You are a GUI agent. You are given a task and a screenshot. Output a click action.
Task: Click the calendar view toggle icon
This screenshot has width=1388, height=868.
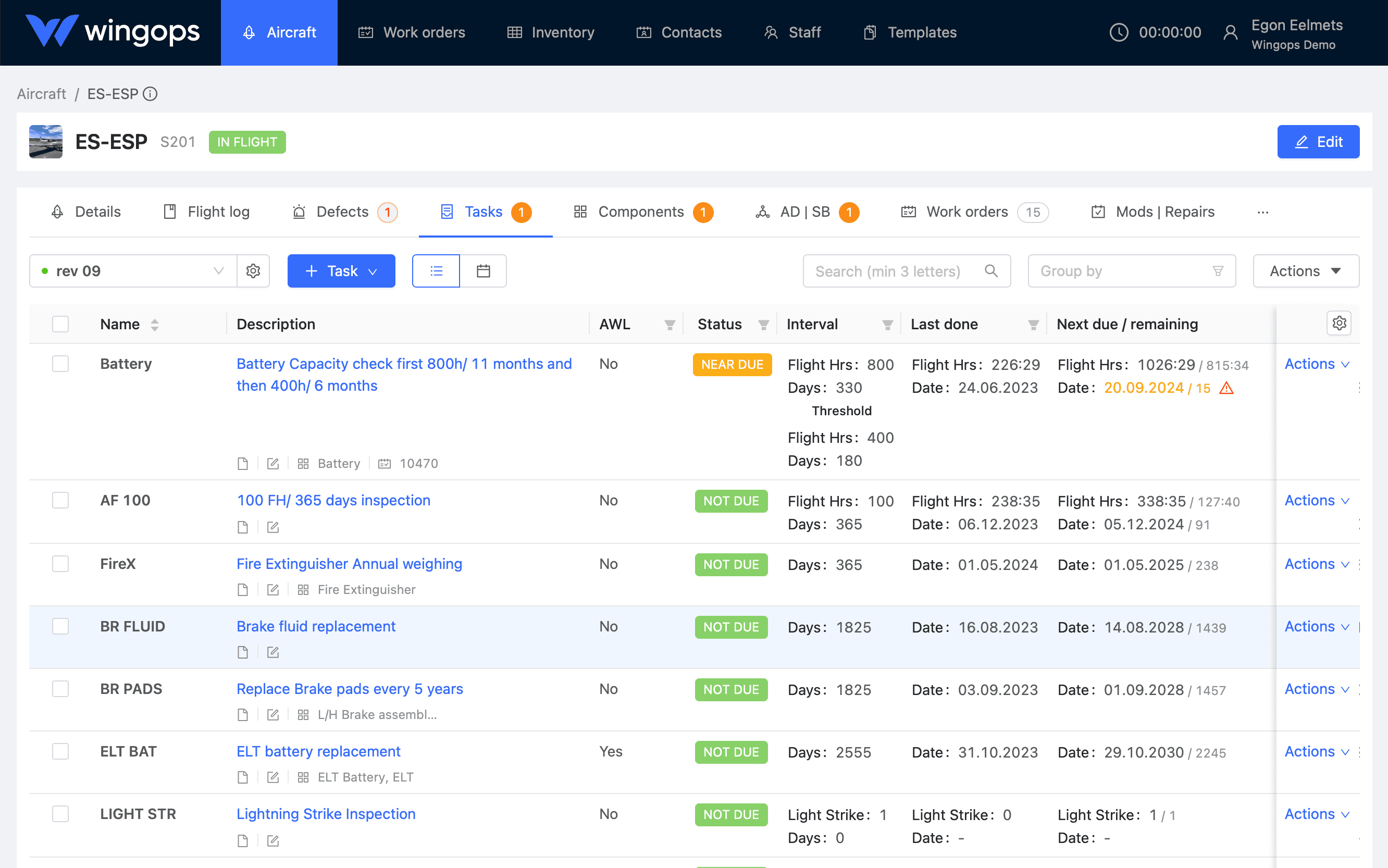pyautogui.click(x=483, y=271)
